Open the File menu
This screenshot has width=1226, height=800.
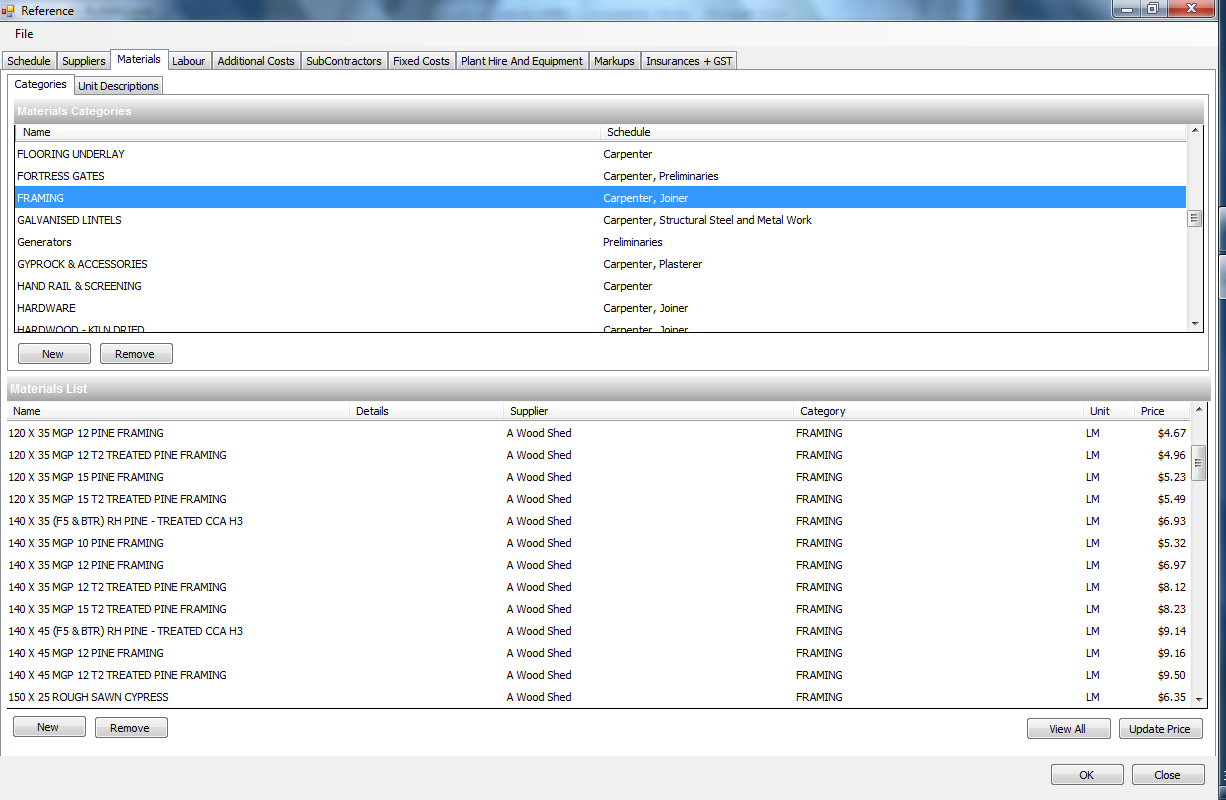(x=24, y=34)
